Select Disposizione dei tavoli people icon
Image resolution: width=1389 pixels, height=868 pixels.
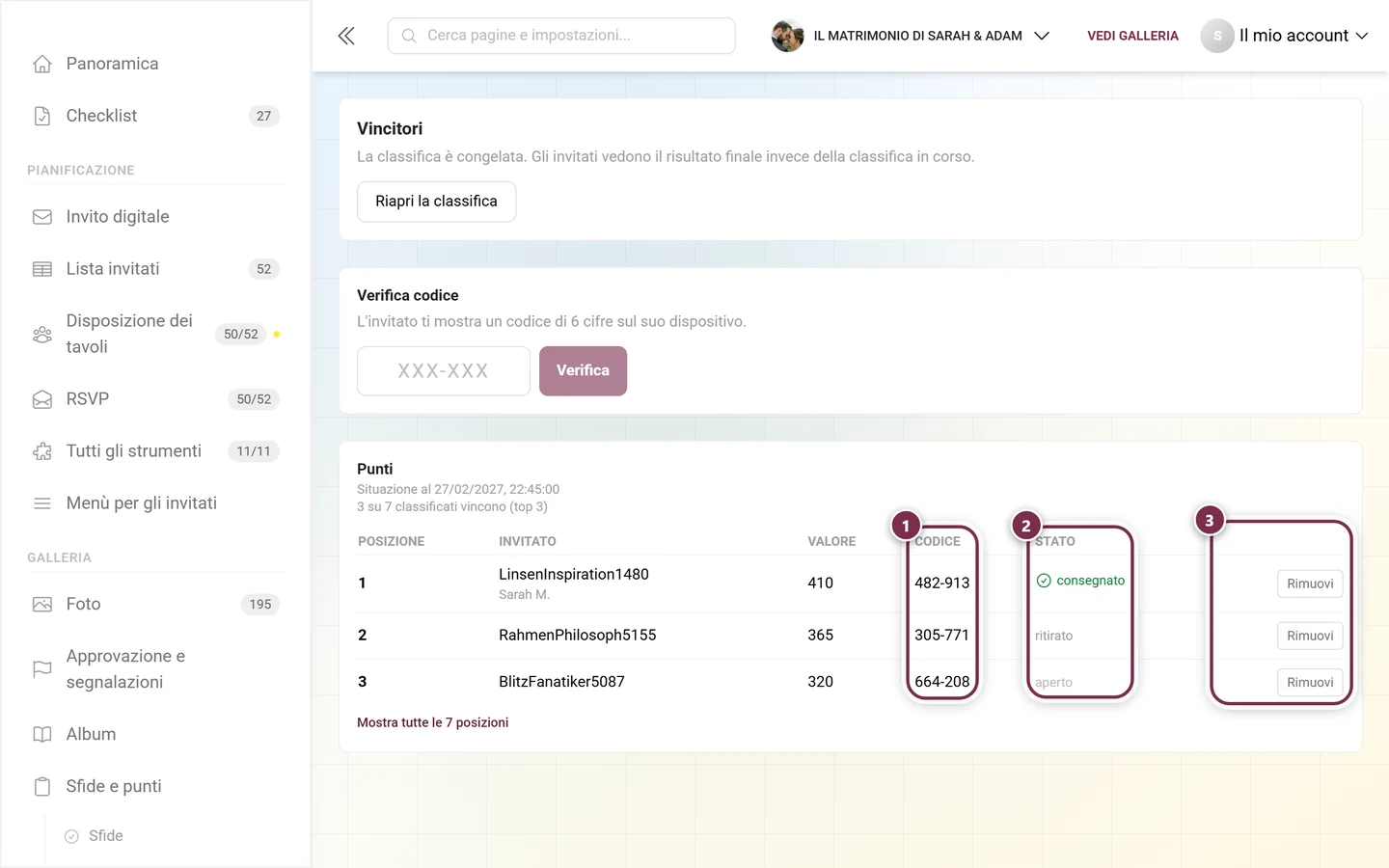click(x=42, y=335)
